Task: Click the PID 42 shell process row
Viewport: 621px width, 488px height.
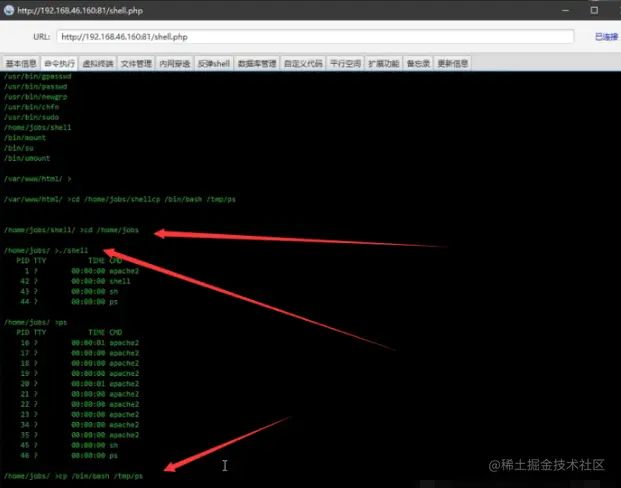Action: click(x=75, y=281)
